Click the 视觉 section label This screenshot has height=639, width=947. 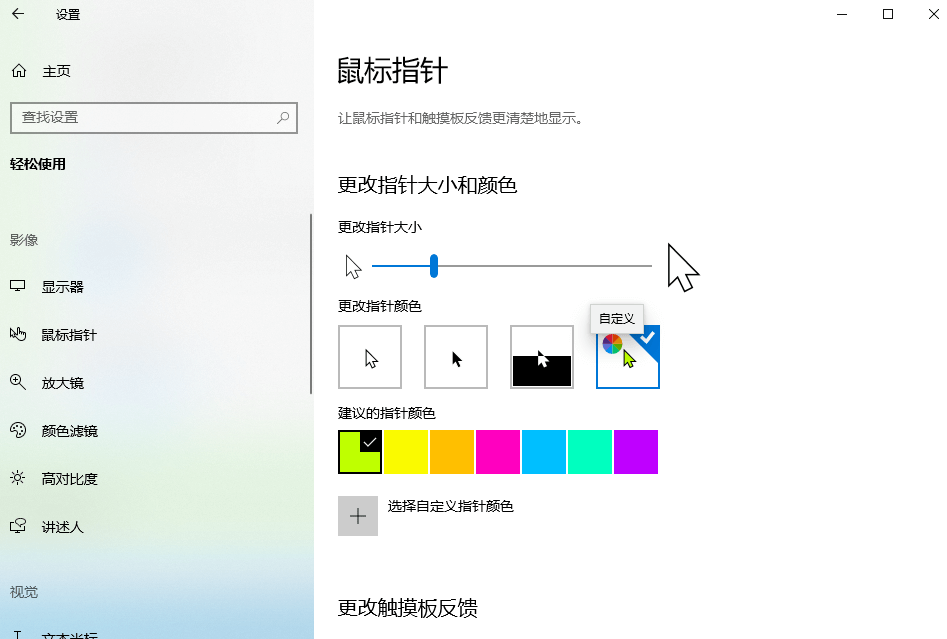[x=24, y=592]
